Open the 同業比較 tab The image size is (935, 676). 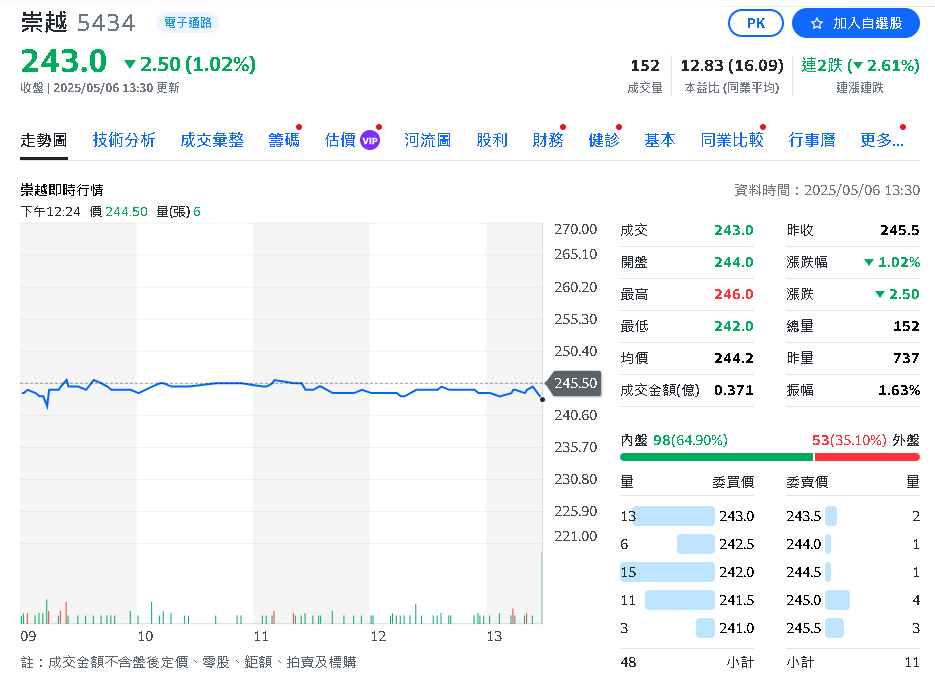(732, 140)
